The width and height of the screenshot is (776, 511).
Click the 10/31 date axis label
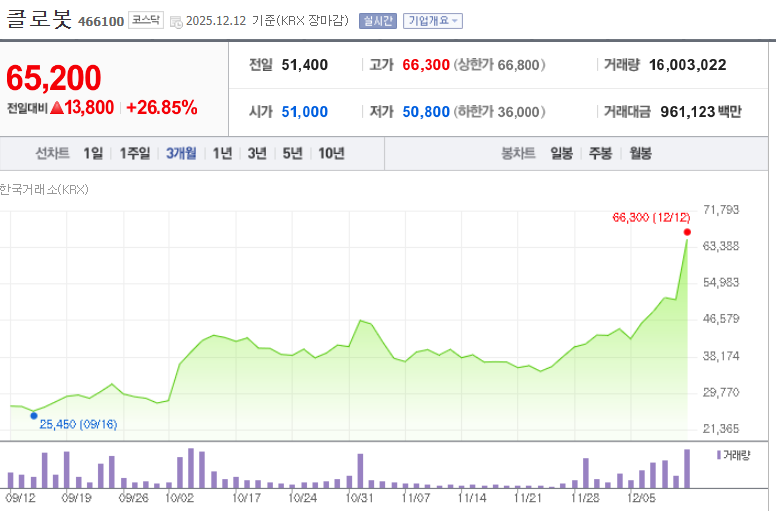(359, 498)
